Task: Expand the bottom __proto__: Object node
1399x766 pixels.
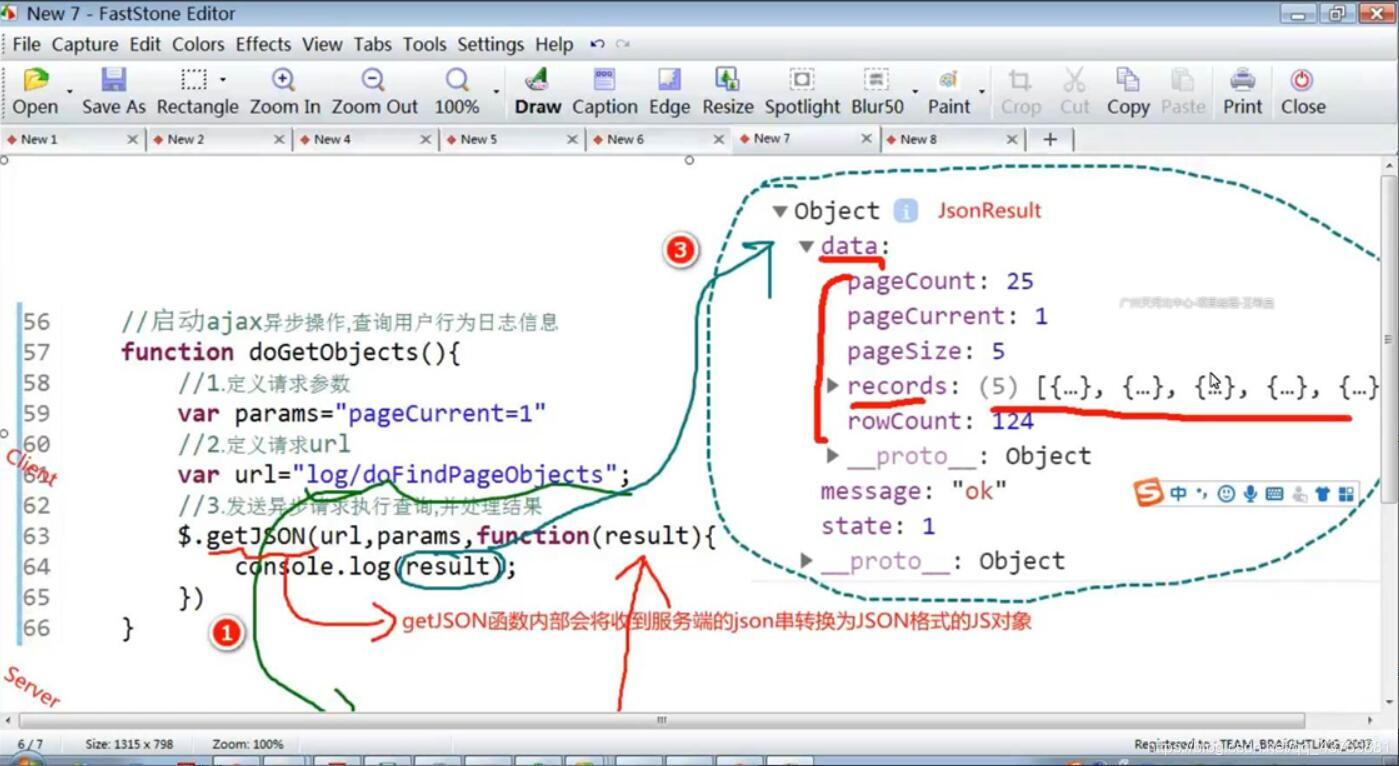Action: pos(806,560)
